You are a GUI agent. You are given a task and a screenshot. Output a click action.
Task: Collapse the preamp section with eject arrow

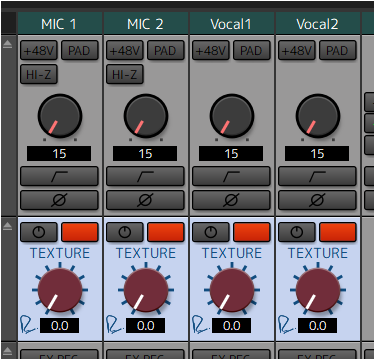pyautogui.click(x=7, y=44)
